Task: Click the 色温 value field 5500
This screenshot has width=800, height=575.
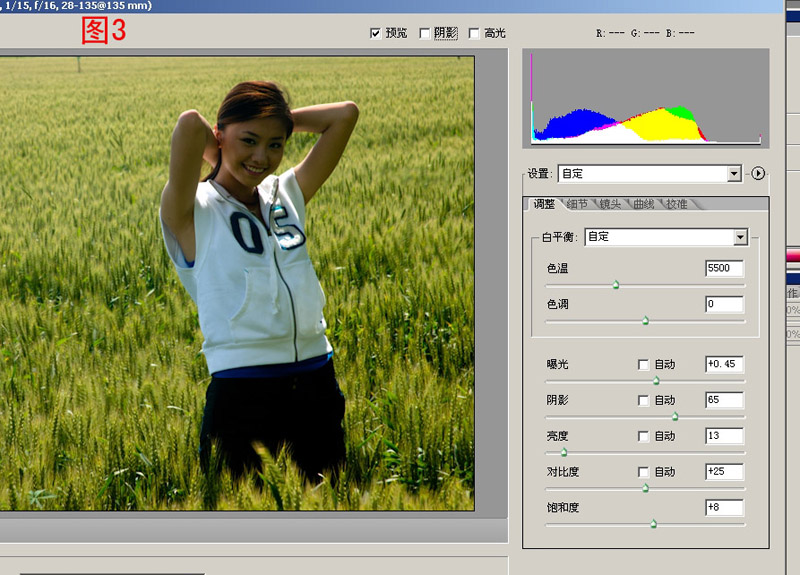Action: 724,268
